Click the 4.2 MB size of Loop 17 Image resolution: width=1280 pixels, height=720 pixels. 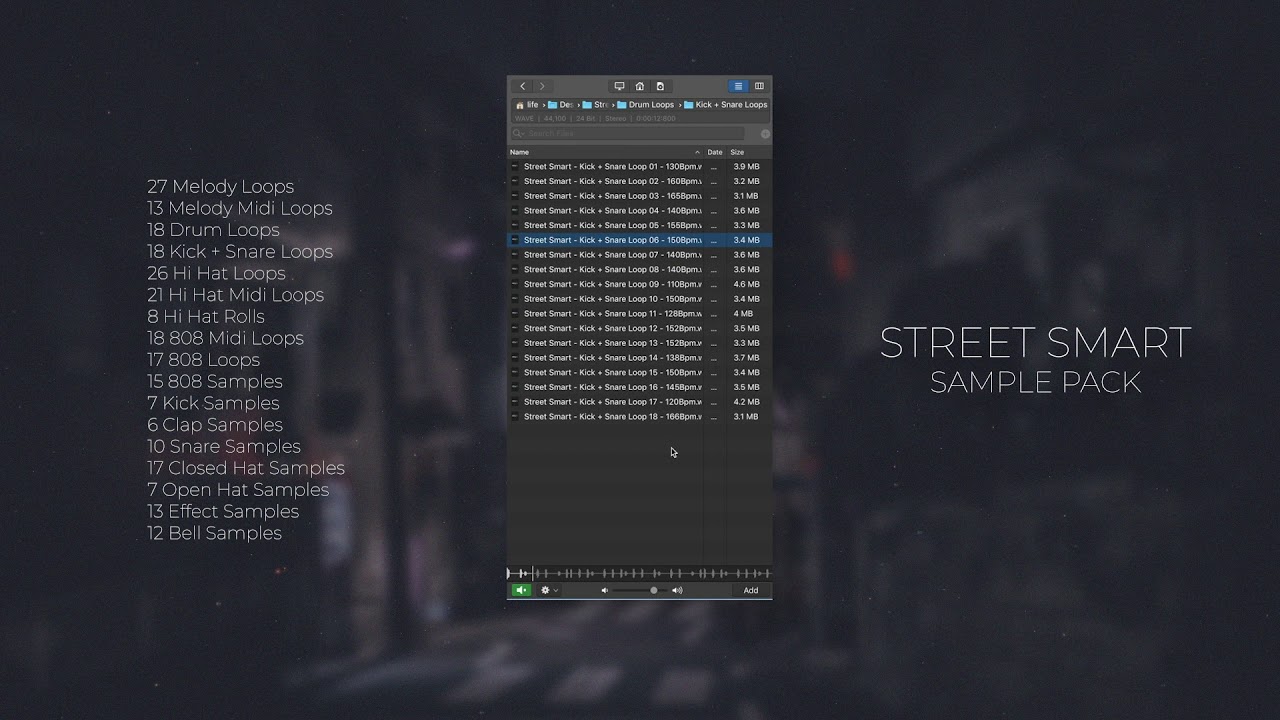[x=746, y=401]
